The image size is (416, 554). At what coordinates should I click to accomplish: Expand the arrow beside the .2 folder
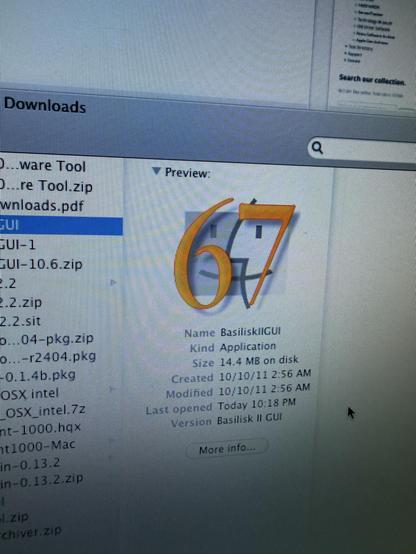pos(113,282)
